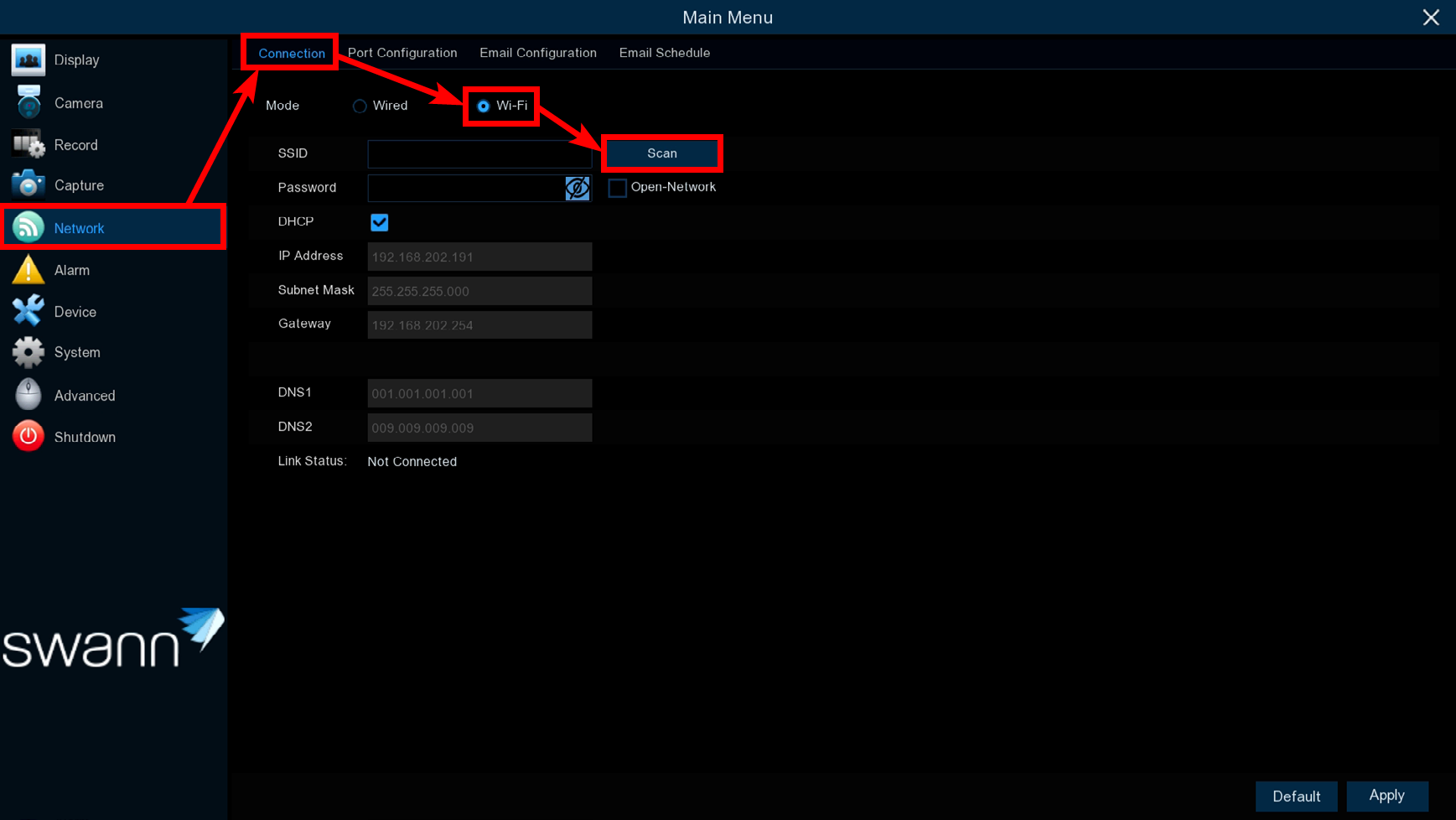Select Wi-Fi mode radio button

pyautogui.click(x=484, y=106)
